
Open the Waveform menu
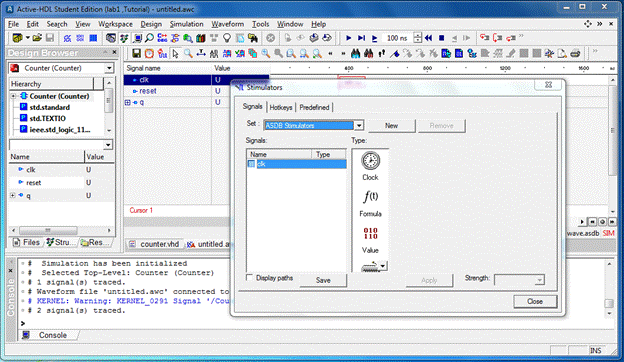pos(228,24)
